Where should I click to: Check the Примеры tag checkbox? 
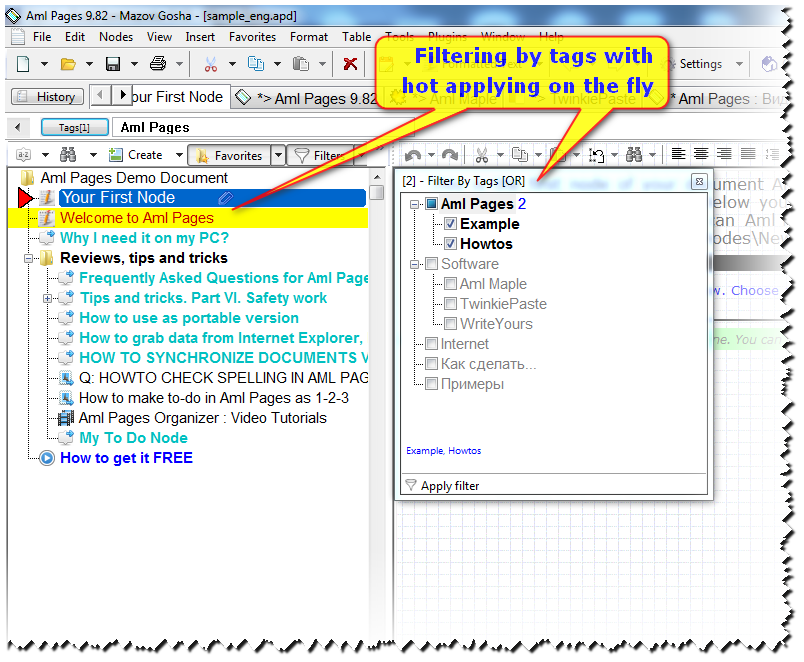pos(432,384)
